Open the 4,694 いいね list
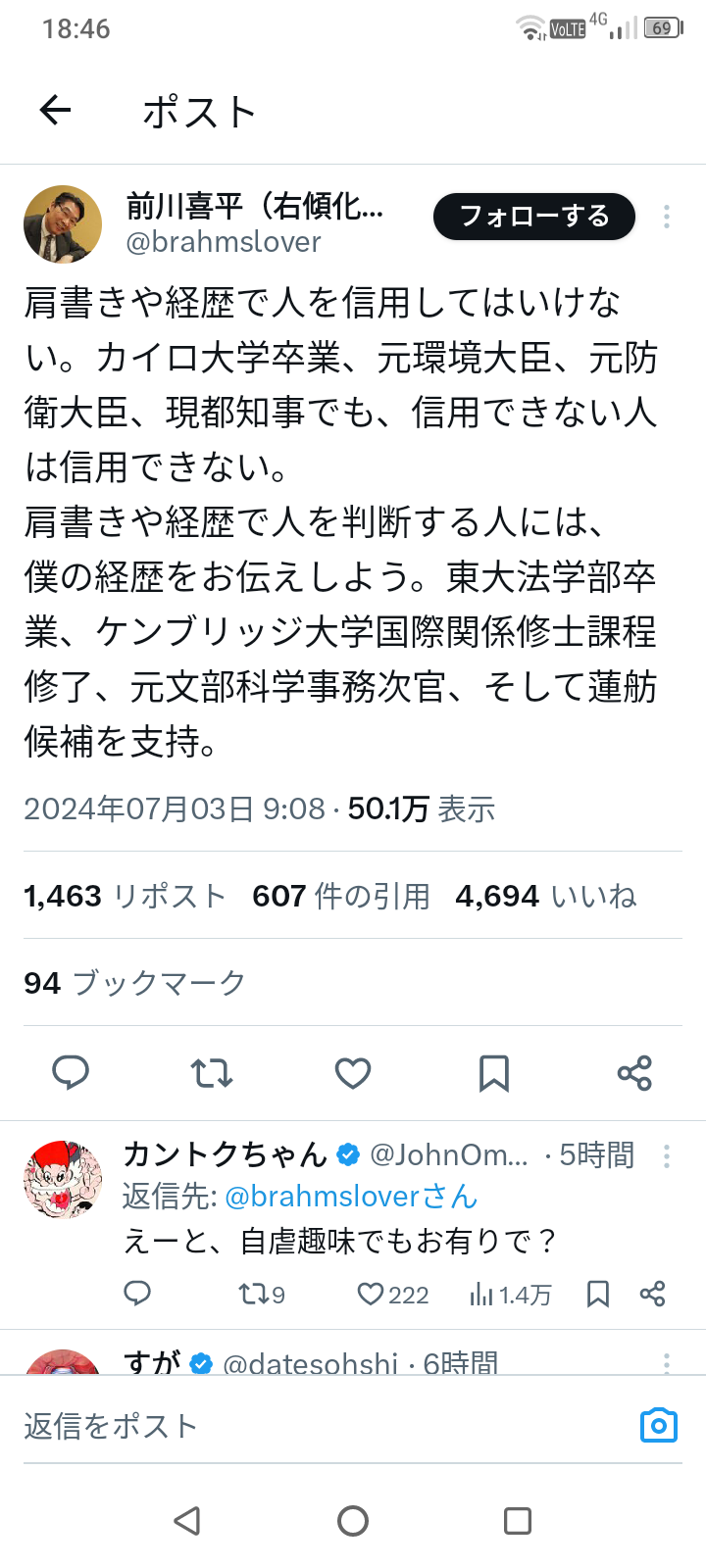Screen dimensions: 706x1568 [x=546, y=896]
